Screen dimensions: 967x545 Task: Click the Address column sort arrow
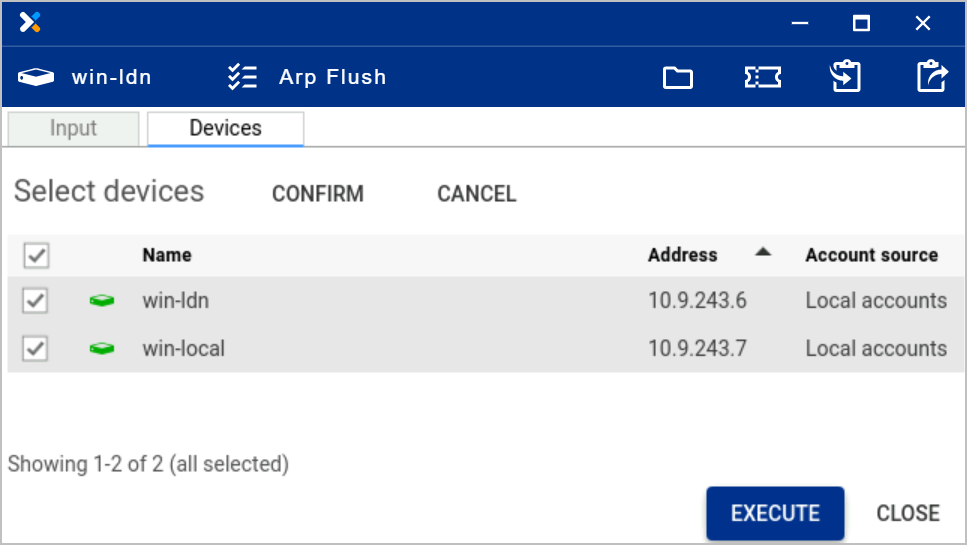coord(763,253)
